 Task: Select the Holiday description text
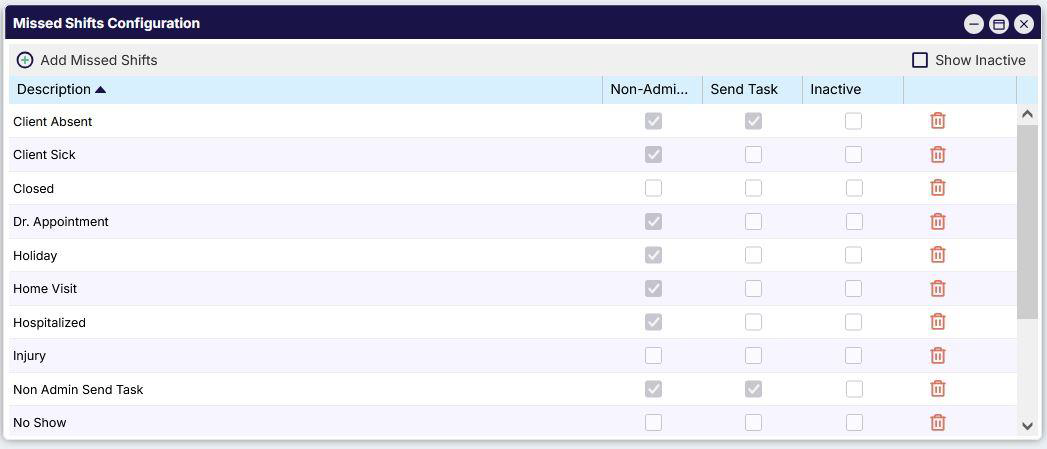pos(35,255)
